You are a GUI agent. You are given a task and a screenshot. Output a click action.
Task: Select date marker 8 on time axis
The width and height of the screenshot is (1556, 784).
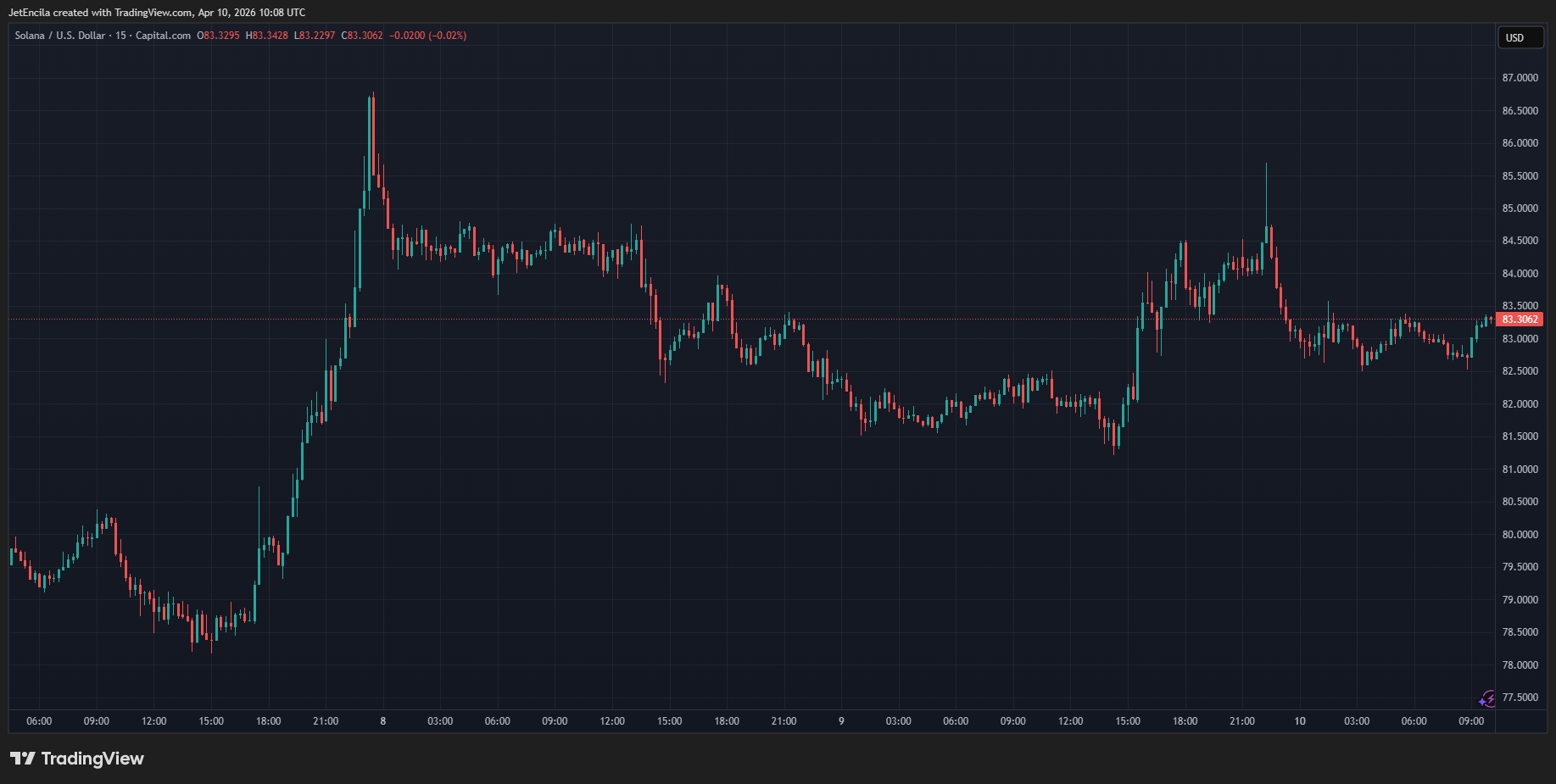point(383,721)
